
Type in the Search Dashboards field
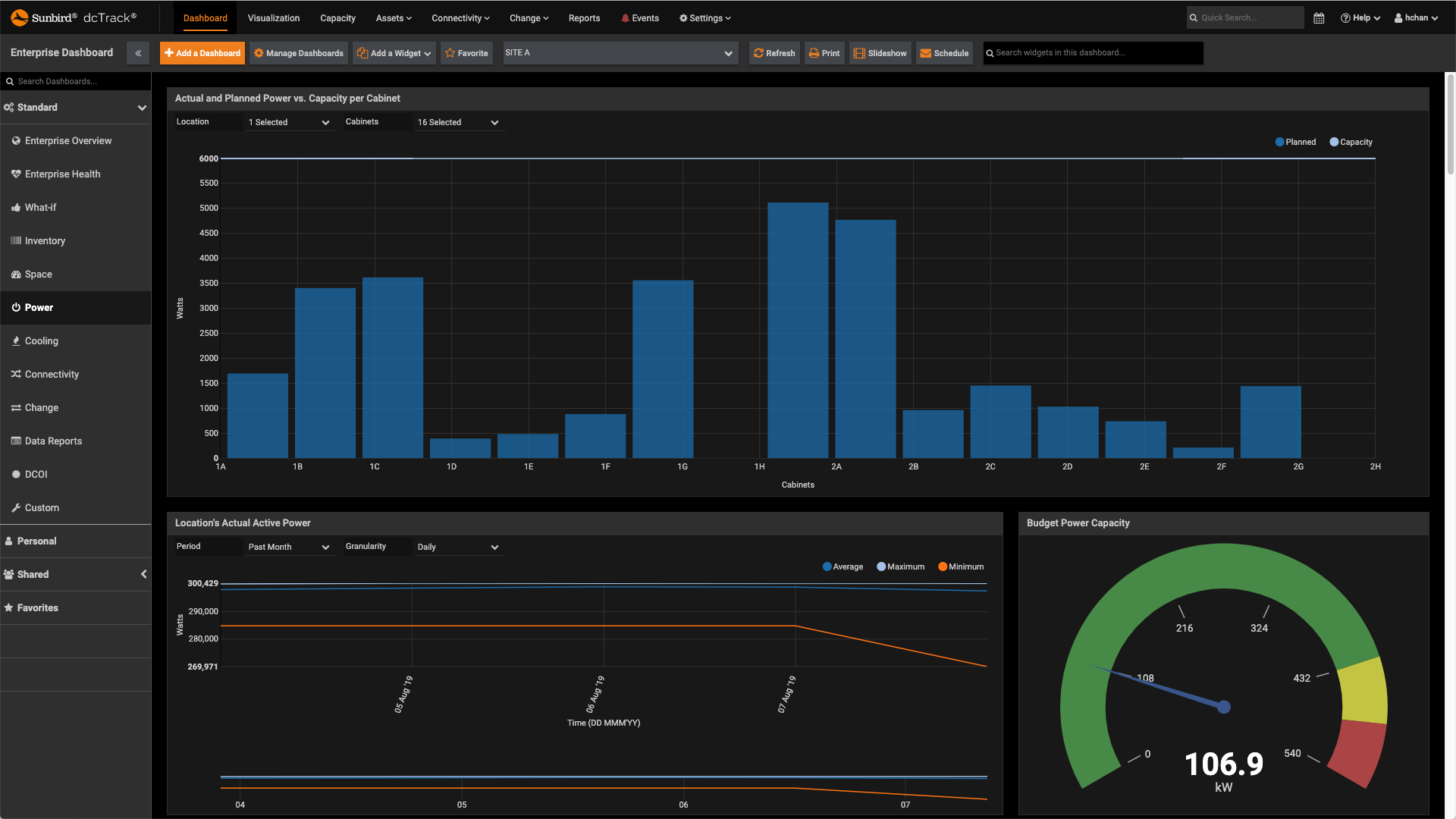tap(76, 80)
